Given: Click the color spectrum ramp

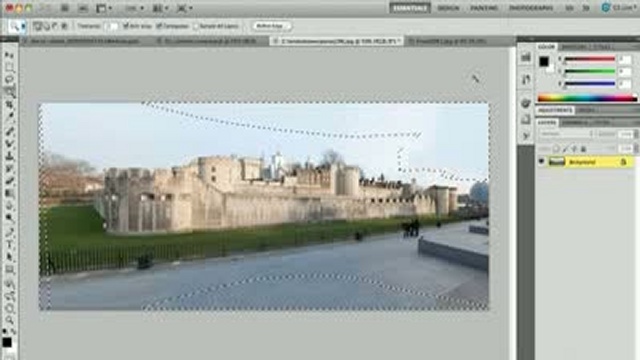Looking at the screenshot, I should coord(587,98).
